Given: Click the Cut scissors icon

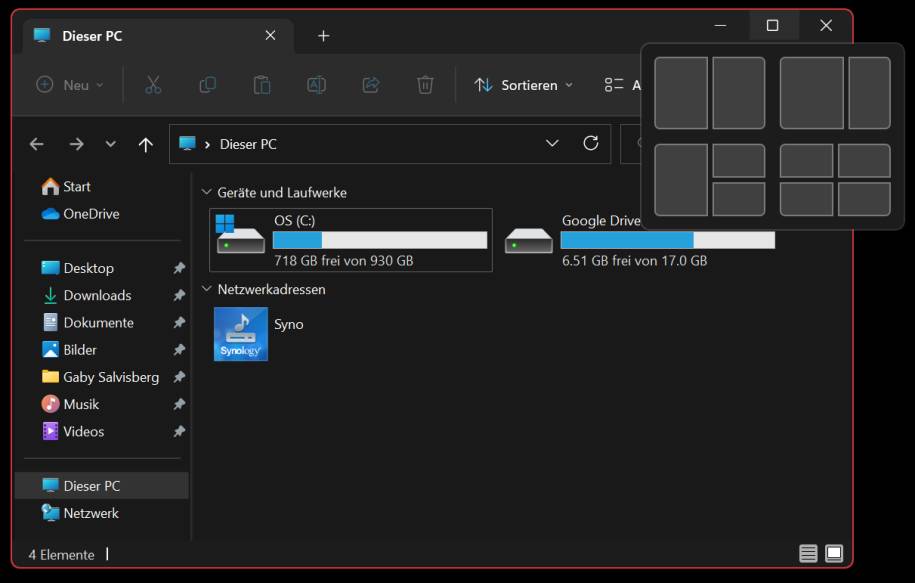Looking at the screenshot, I should click(x=153, y=85).
